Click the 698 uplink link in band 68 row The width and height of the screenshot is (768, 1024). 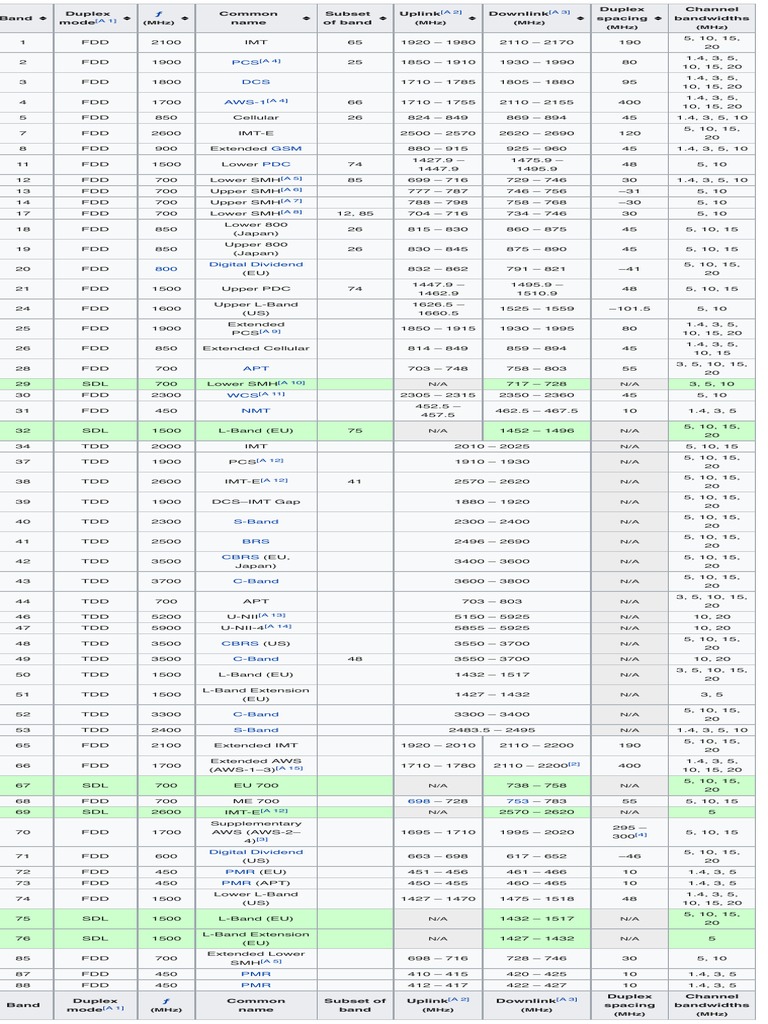tap(418, 801)
